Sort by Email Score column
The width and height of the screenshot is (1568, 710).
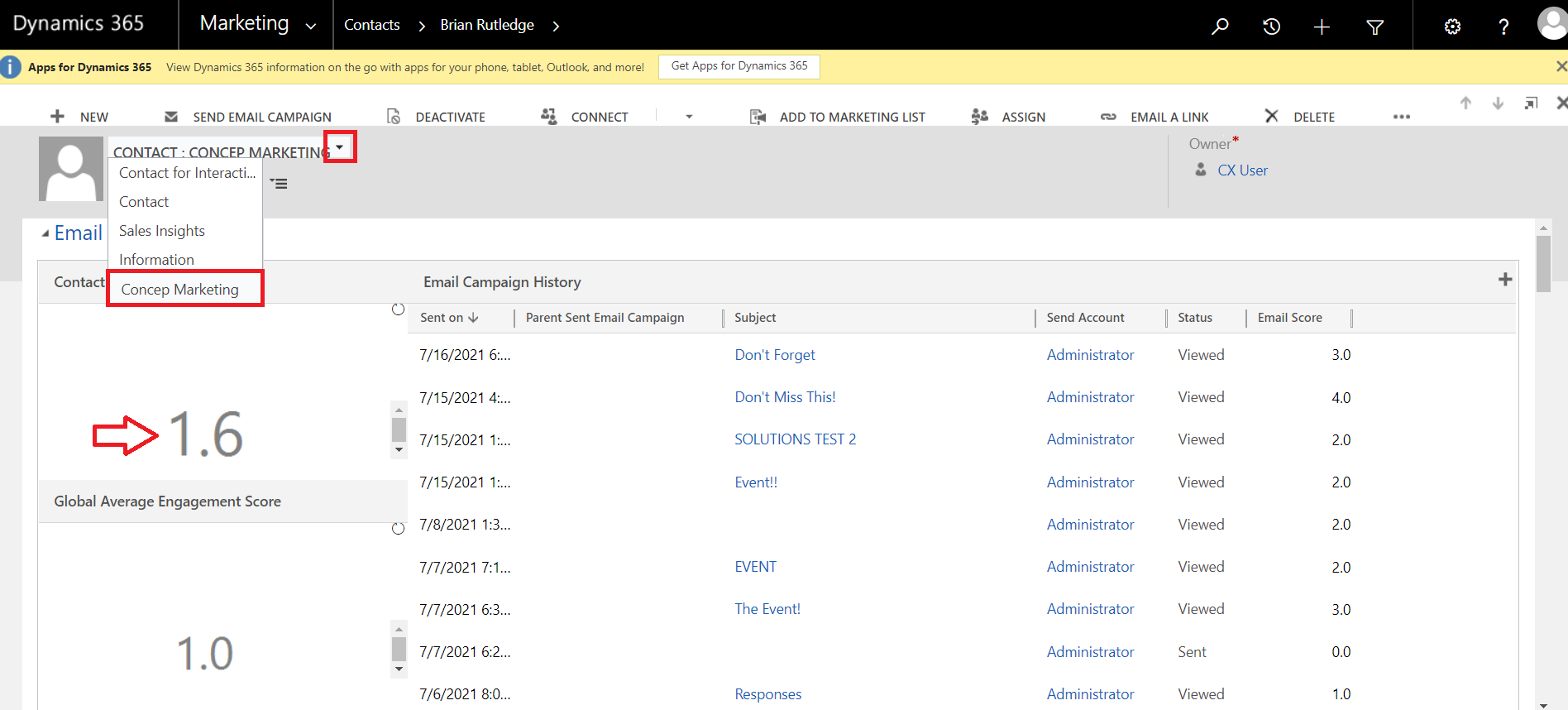[x=1289, y=318]
